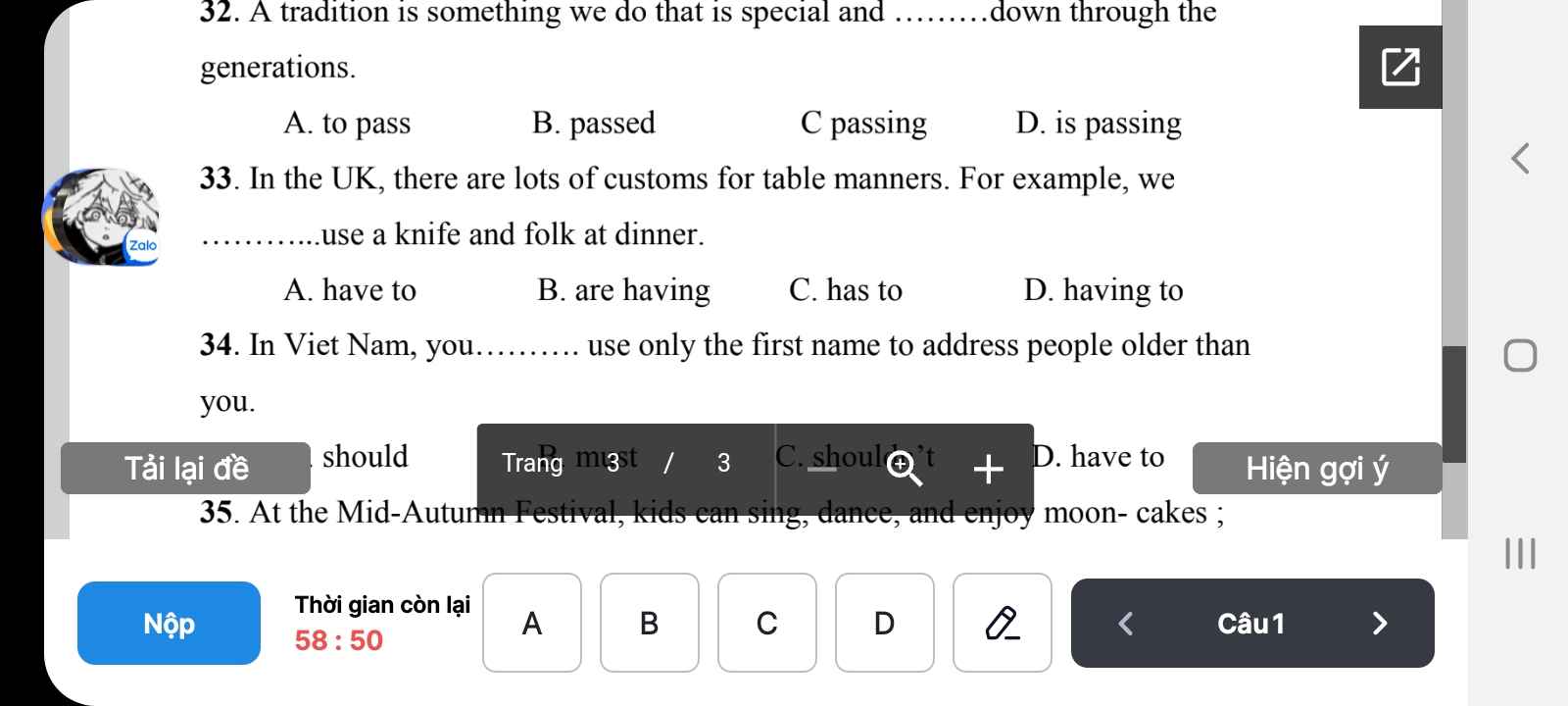Click the 'should' option in question 34
Screen dimensions: 1568x706
[365, 457]
